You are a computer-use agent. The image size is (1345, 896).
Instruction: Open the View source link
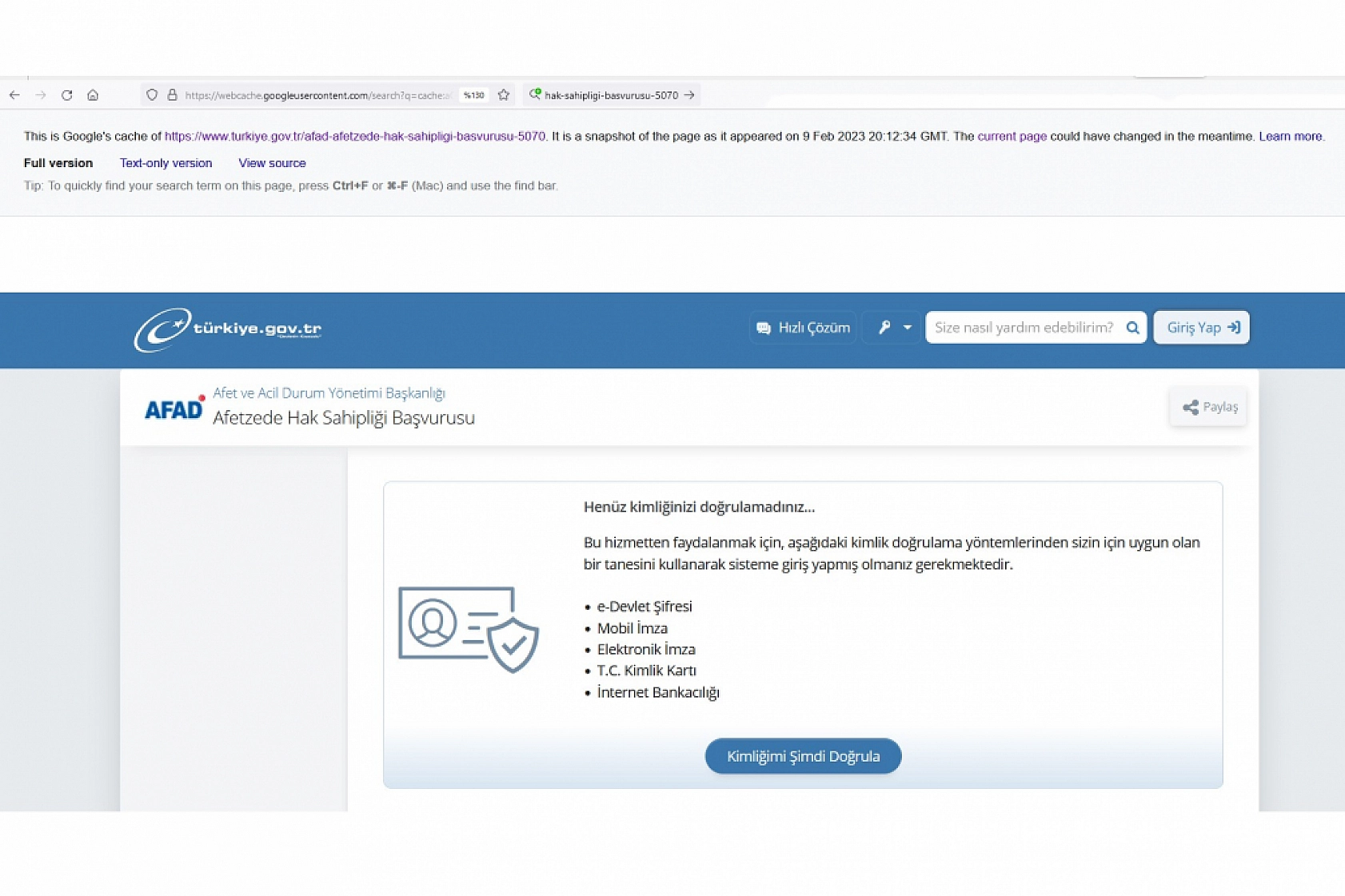click(x=272, y=163)
